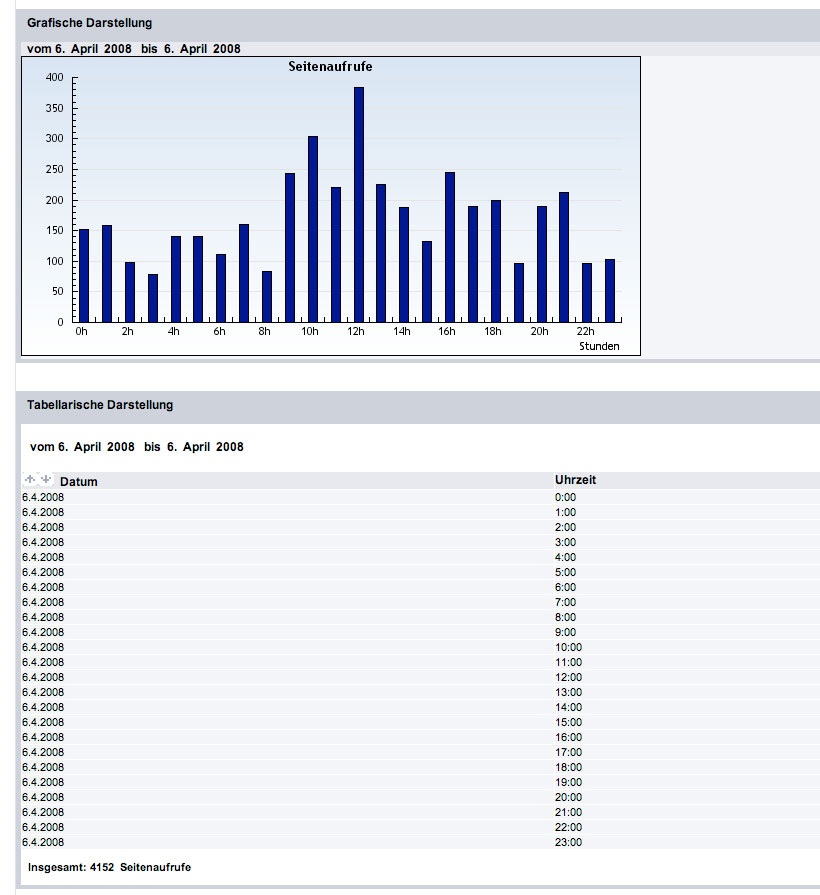Click the Insgesamt 4152 Seitenaufrufe total
Screen dimensions: 820x895
[110, 867]
